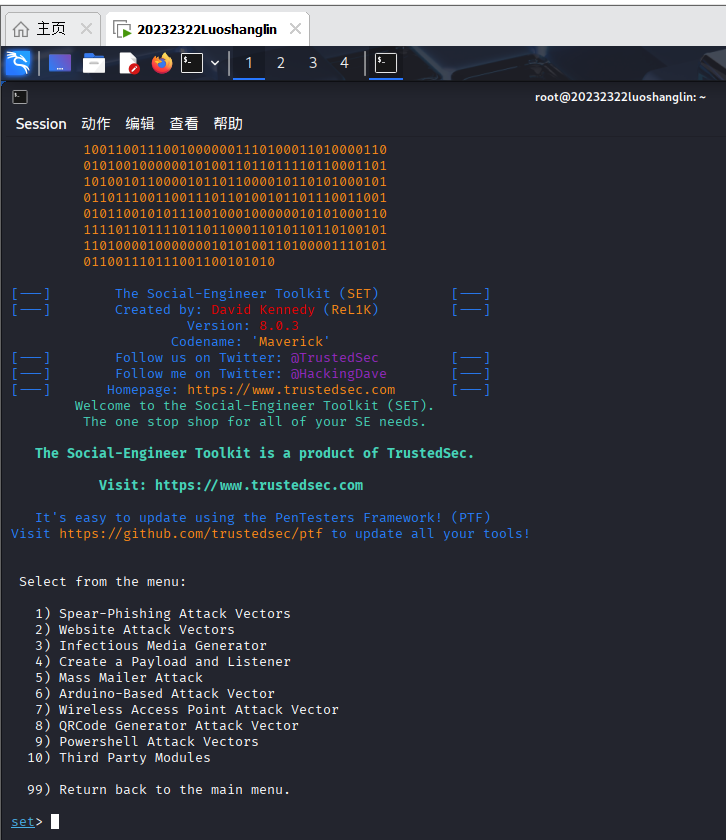Click the Codename 'Maverick' text
This screenshot has width=726, height=840.
[250, 341]
